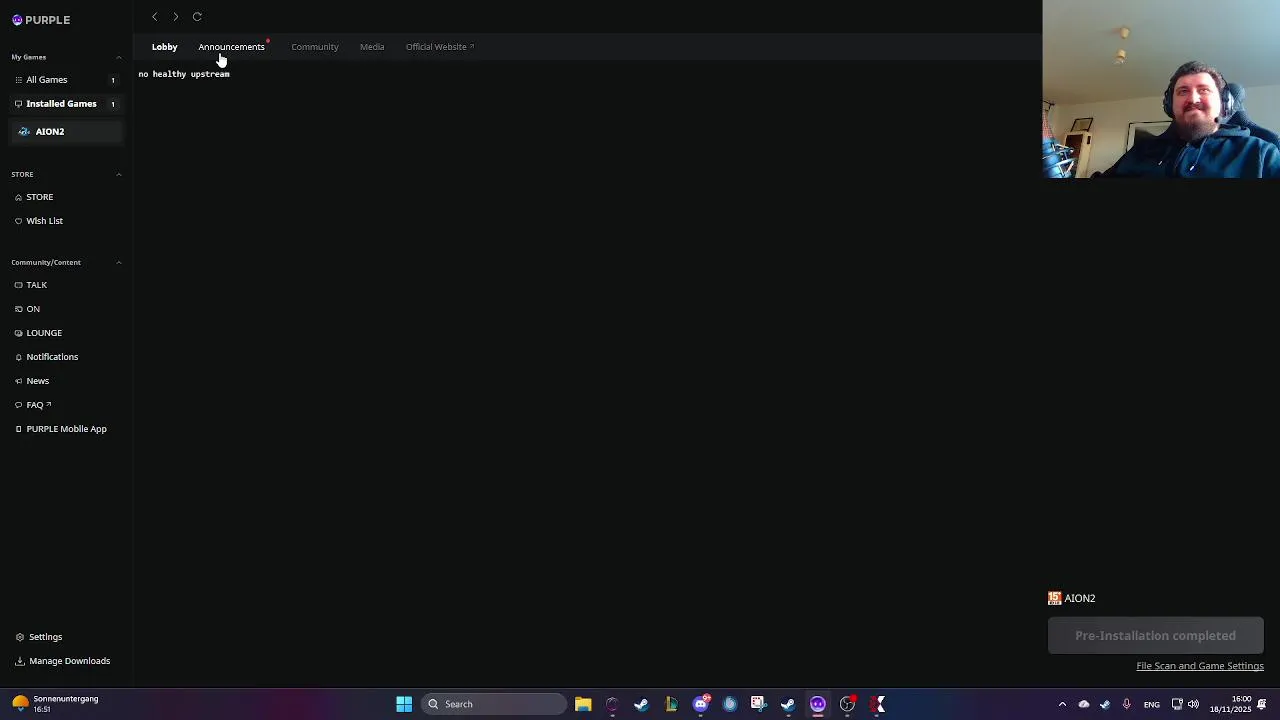
Task: Open Manage Downloads
Action: pos(63,661)
